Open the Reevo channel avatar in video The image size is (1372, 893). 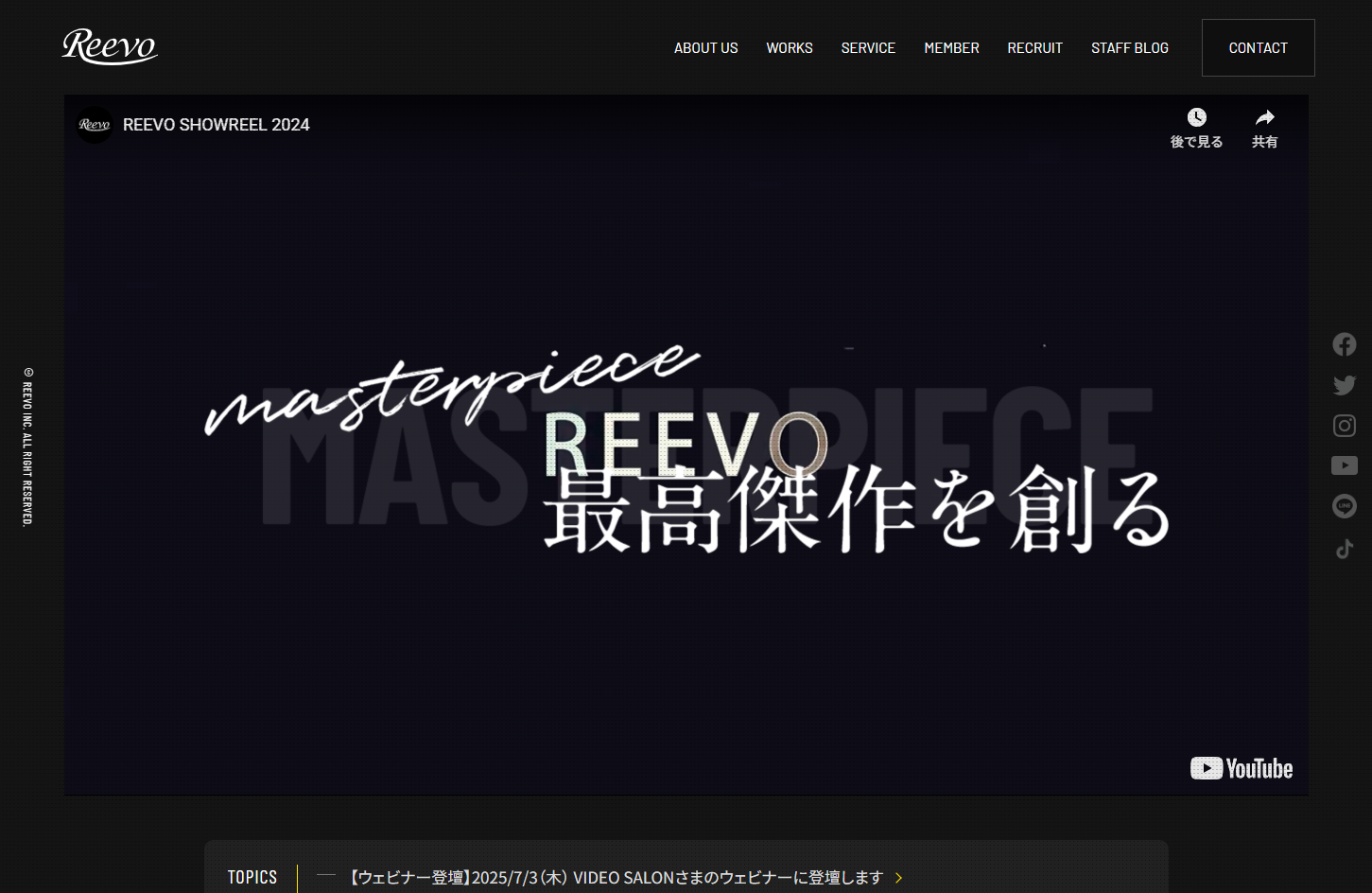click(x=95, y=125)
